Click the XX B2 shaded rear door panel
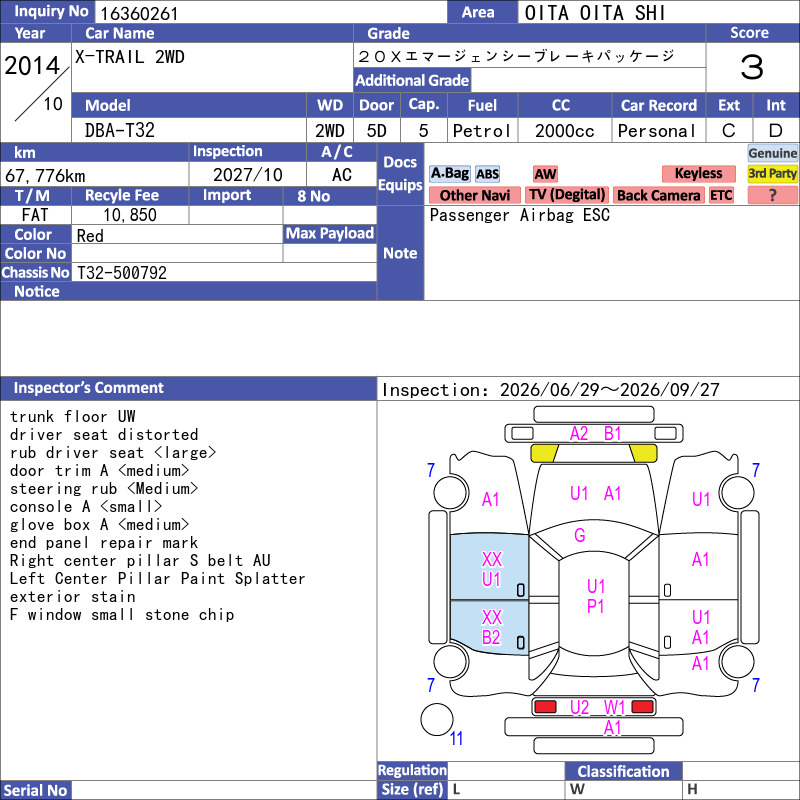 pyautogui.click(x=489, y=627)
